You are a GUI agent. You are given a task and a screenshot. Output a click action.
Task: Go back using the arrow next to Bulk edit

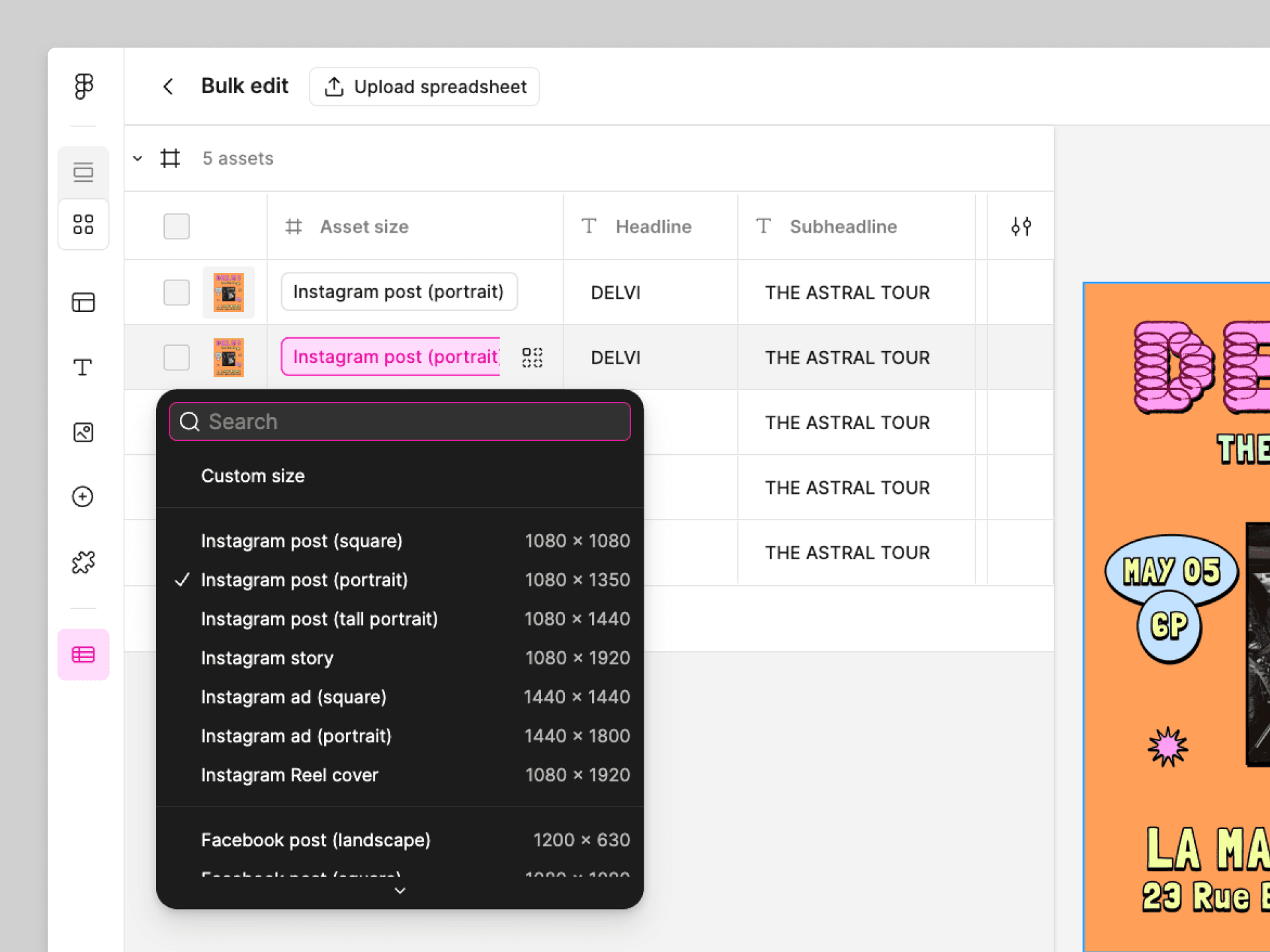coord(168,87)
